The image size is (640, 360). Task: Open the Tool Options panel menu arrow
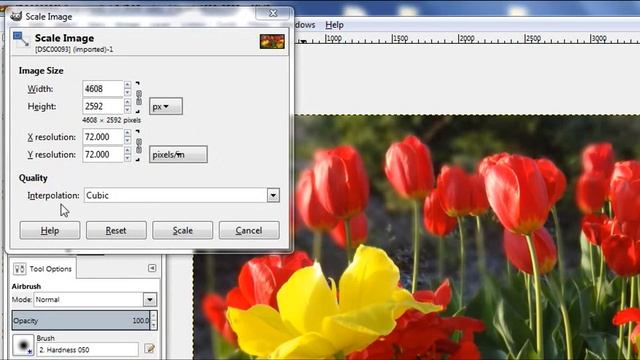(152, 268)
